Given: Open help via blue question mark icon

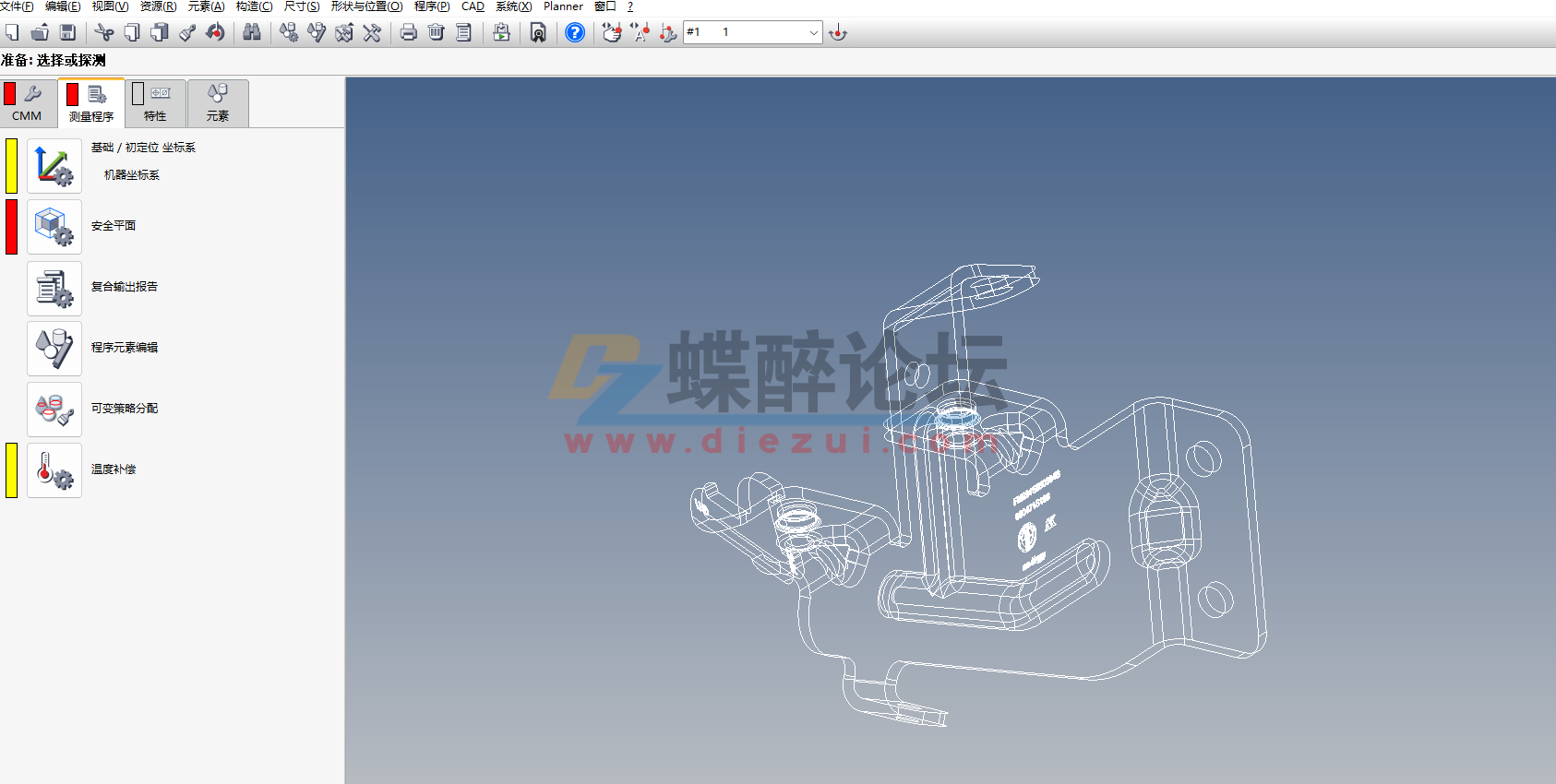Looking at the screenshot, I should [x=575, y=33].
